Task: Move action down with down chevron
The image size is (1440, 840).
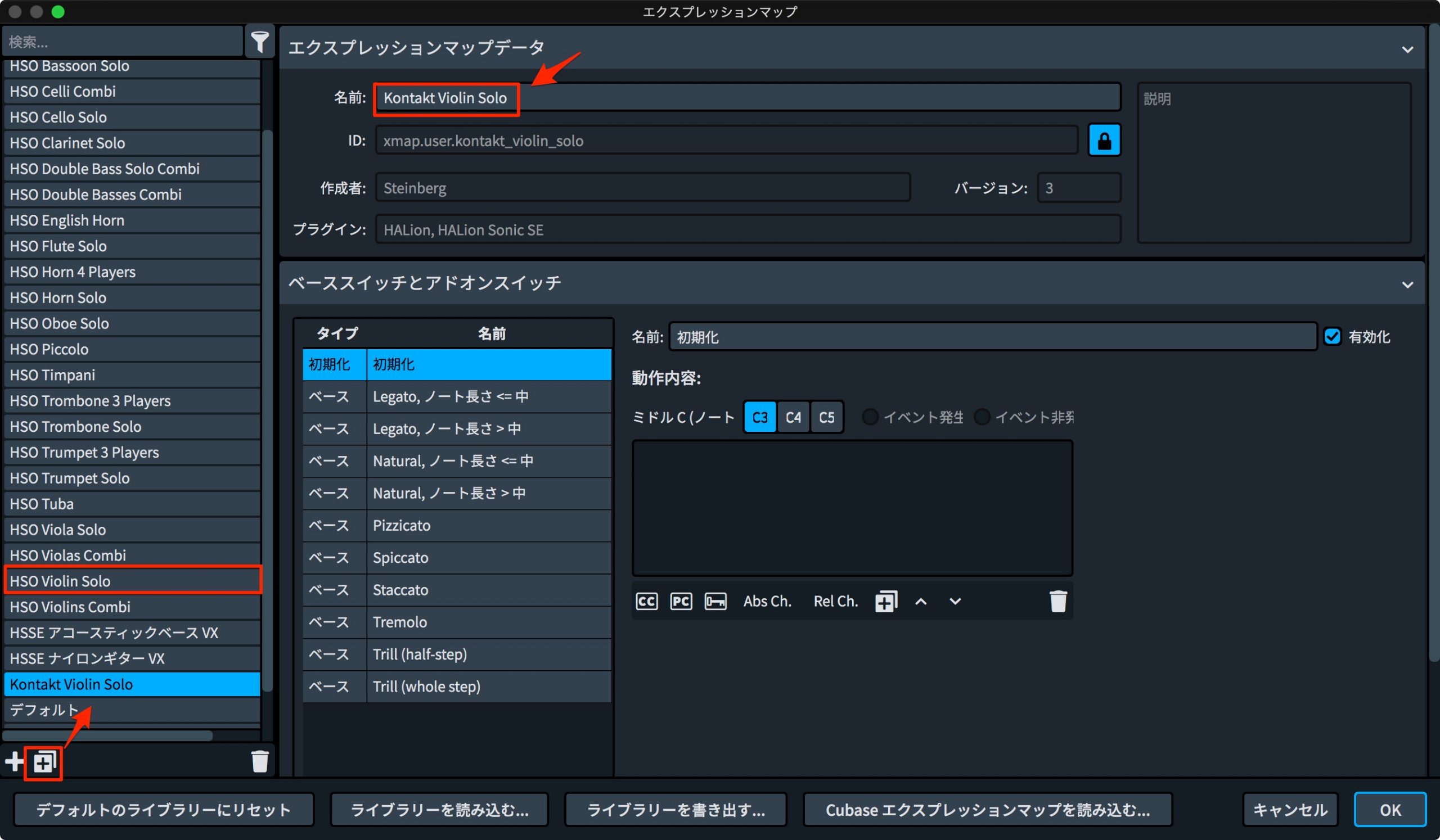Action: [955, 601]
